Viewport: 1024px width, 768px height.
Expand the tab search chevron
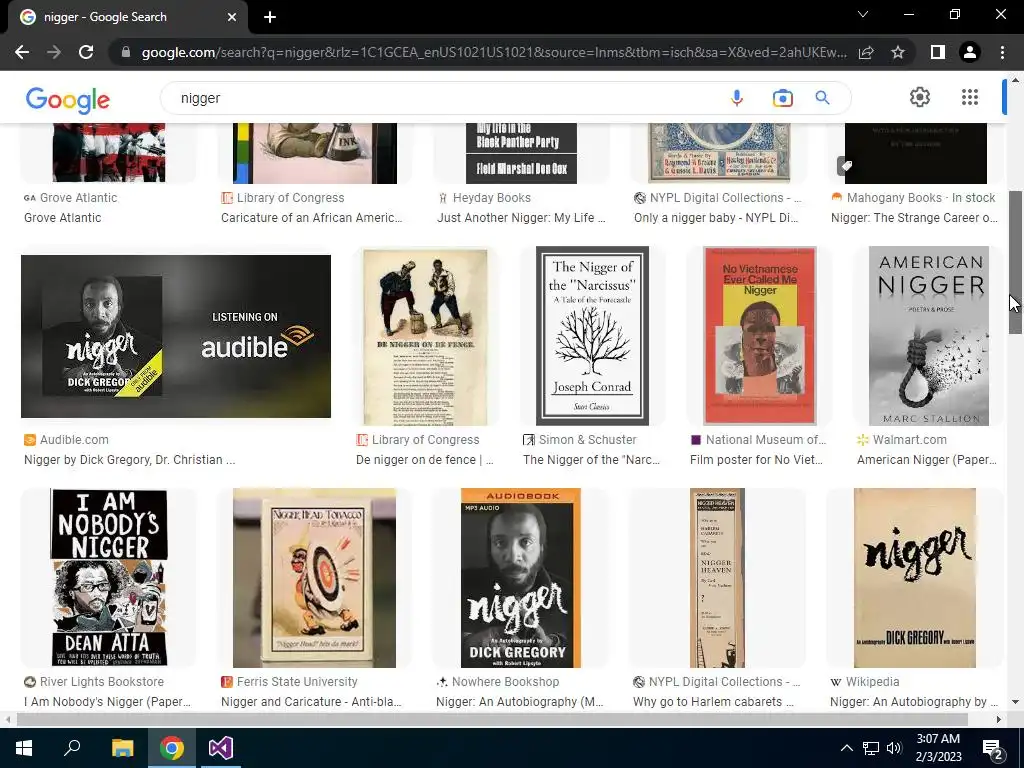[863, 14]
